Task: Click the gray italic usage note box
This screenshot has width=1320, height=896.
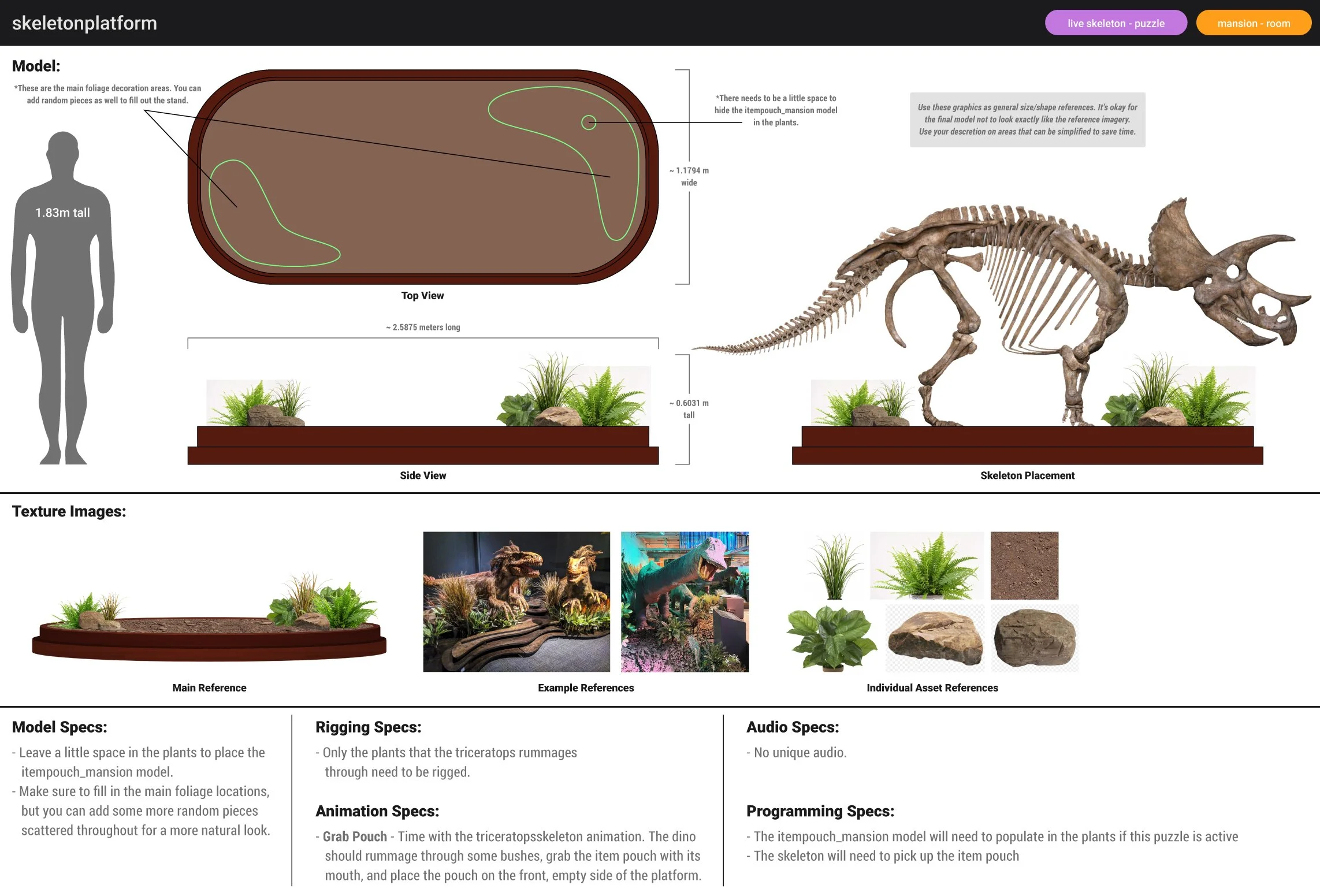Action: [x=1027, y=120]
